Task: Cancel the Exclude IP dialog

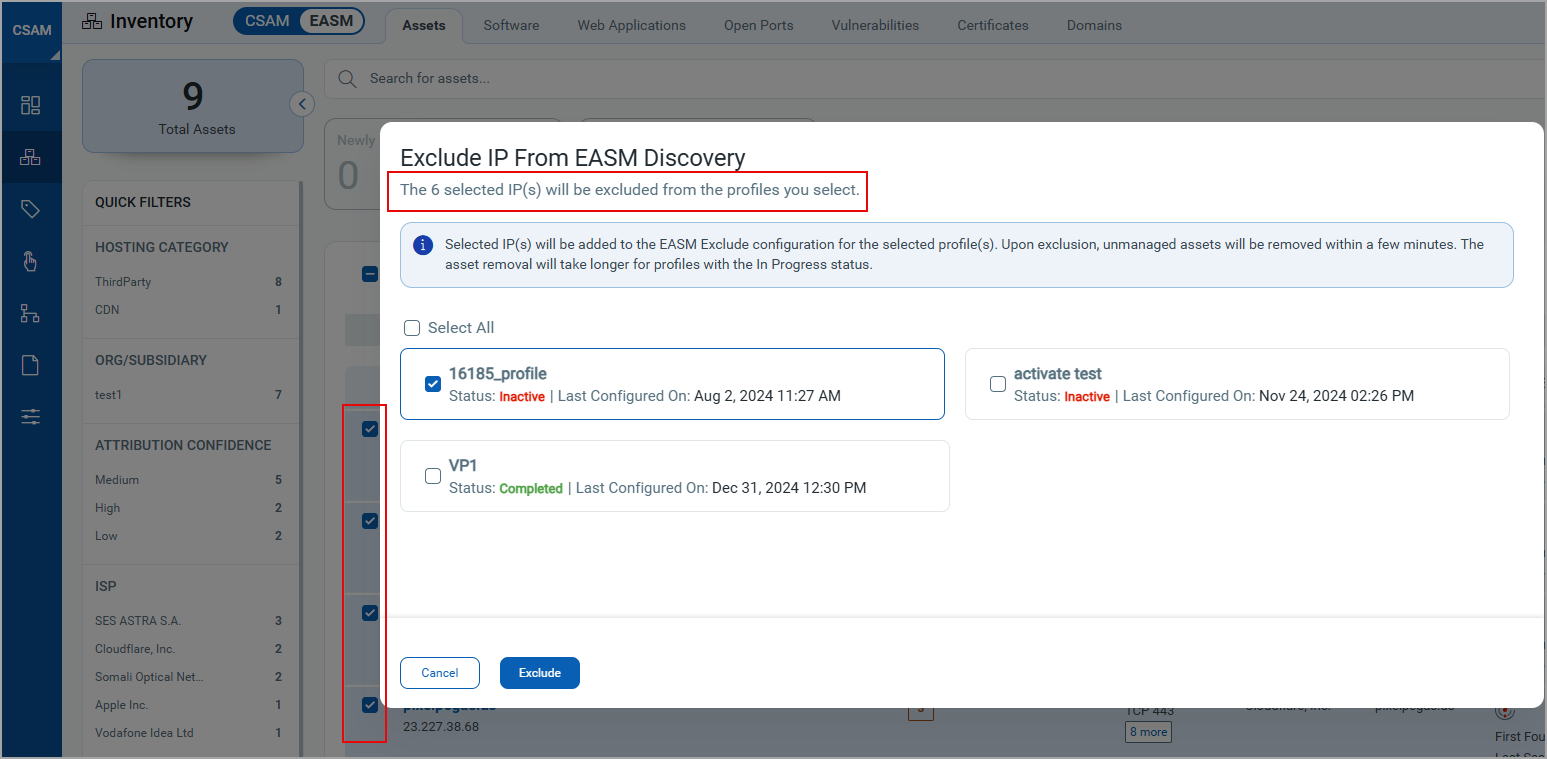Action: [x=439, y=673]
